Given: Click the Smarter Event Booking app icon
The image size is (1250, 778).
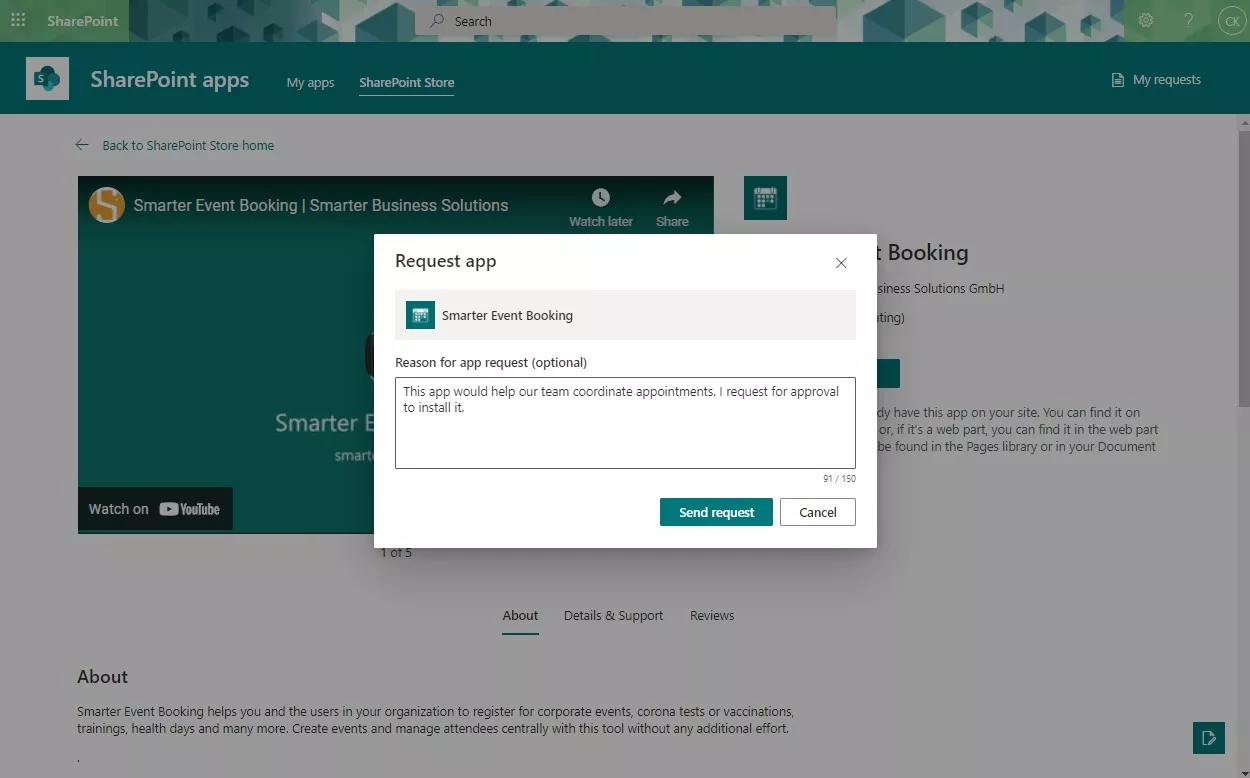Looking at the screenshot, I should click(420, 314).
